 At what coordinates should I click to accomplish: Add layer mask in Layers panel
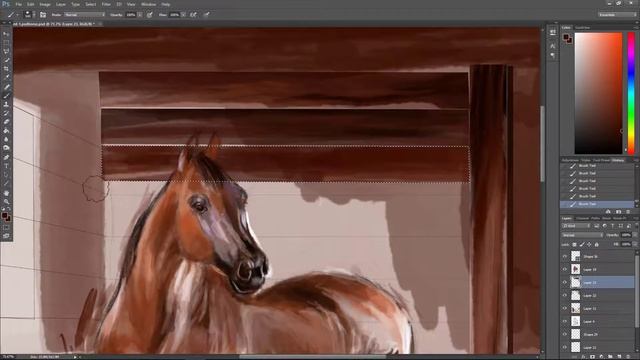(x=592, y=356)
